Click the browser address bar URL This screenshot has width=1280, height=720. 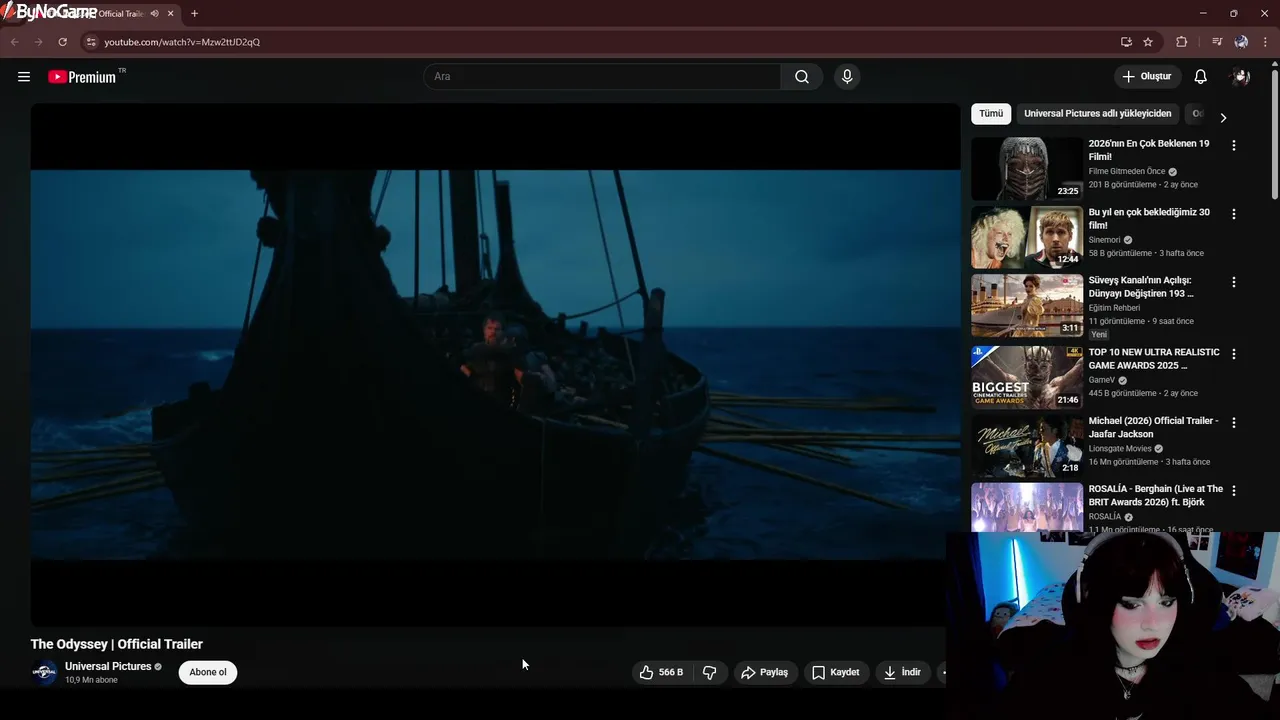click(182, 42)
